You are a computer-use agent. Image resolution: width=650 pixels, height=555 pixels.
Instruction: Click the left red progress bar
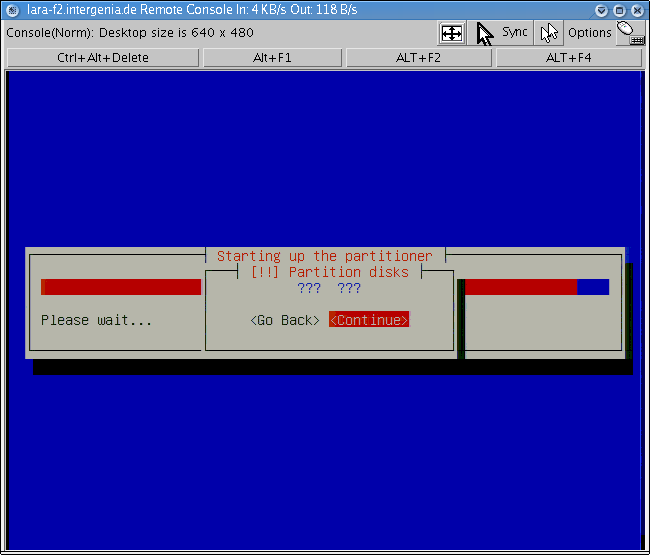point(121,287)
